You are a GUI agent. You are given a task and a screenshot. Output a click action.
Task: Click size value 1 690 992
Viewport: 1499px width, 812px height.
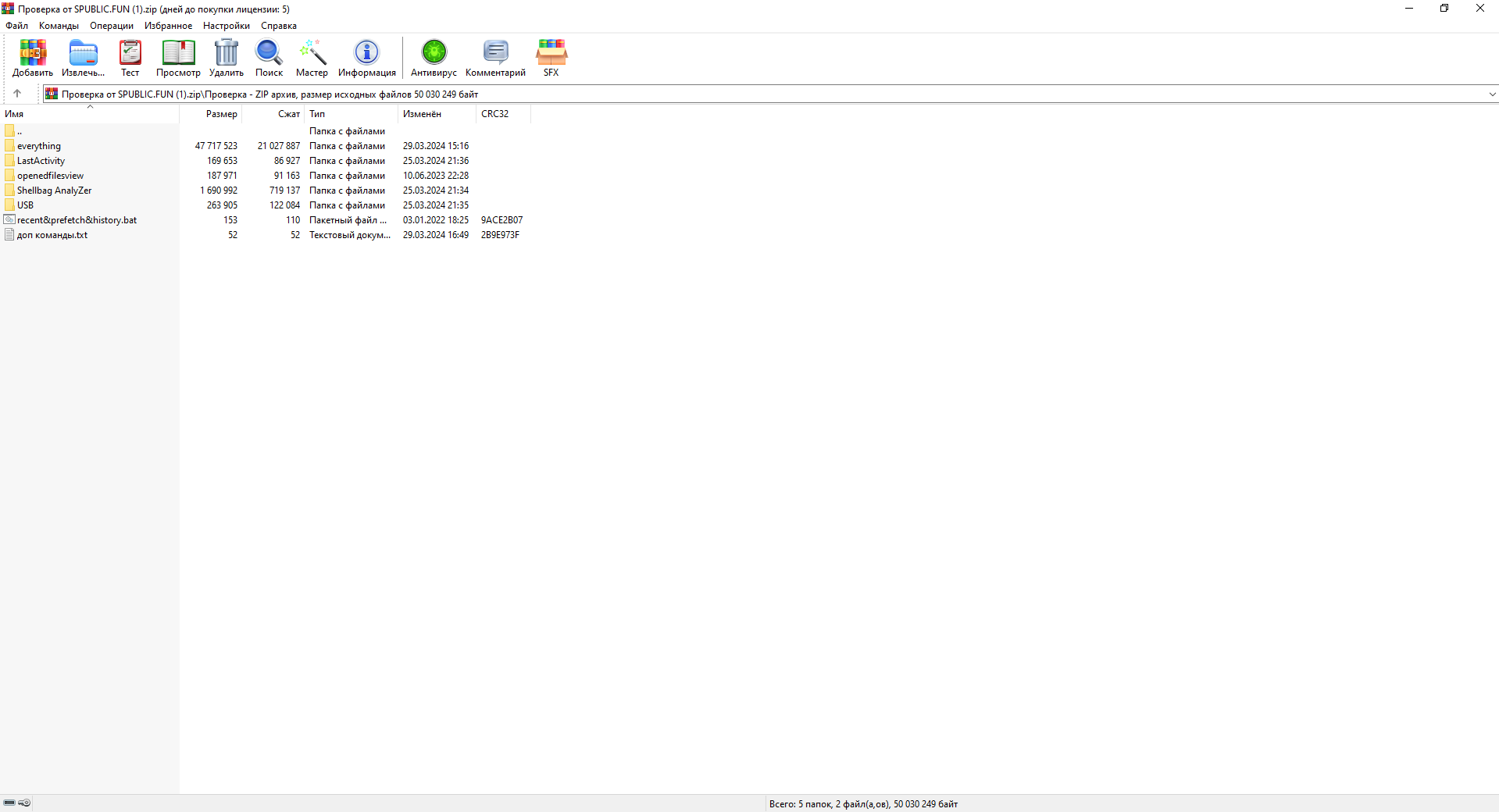click(x=219, y=191)
